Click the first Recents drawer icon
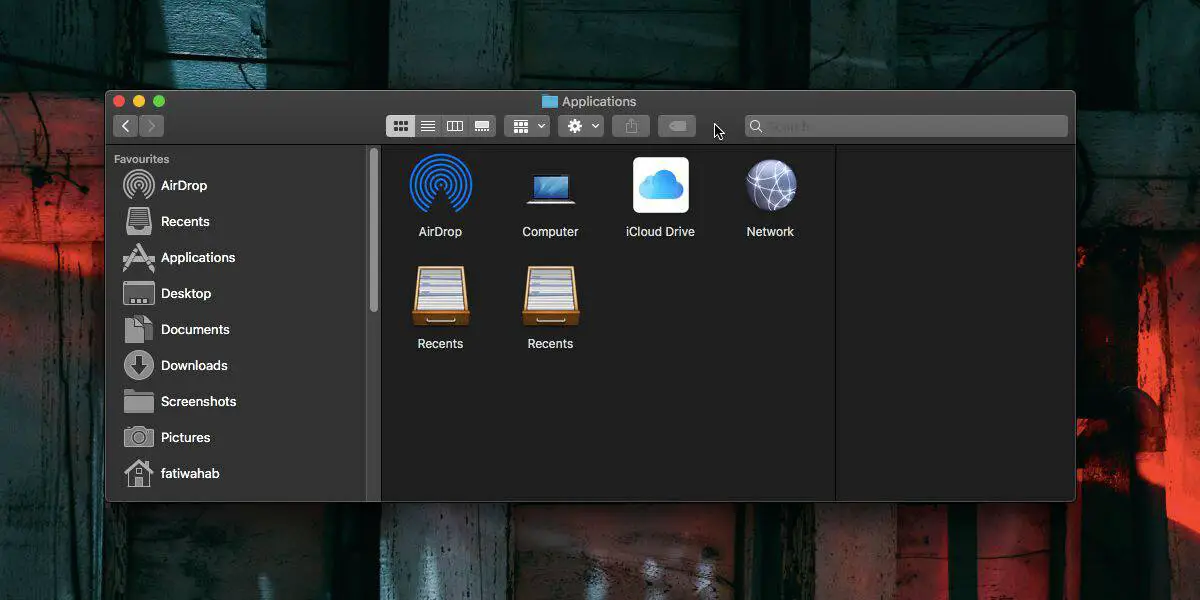 pos(440,296)
